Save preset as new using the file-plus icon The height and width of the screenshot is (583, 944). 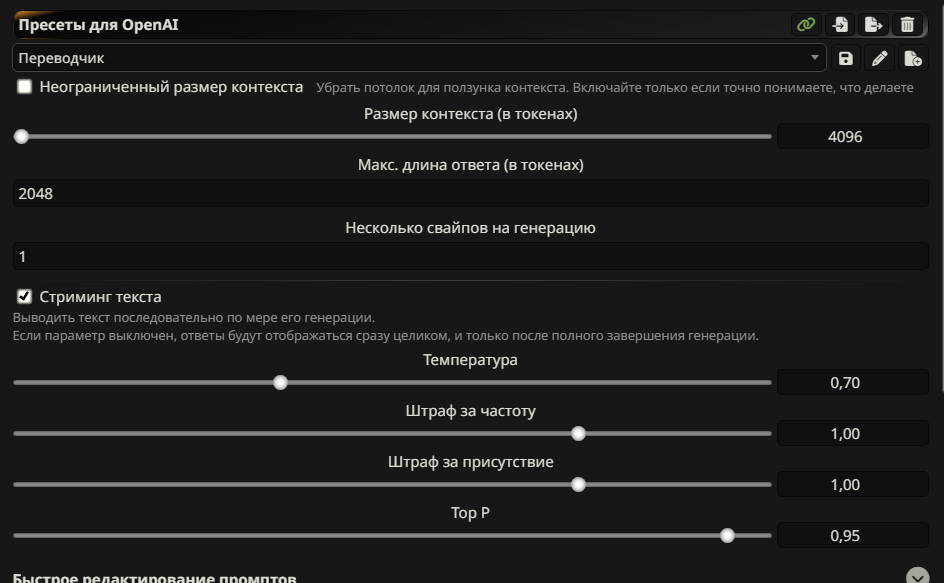[913, 58]
